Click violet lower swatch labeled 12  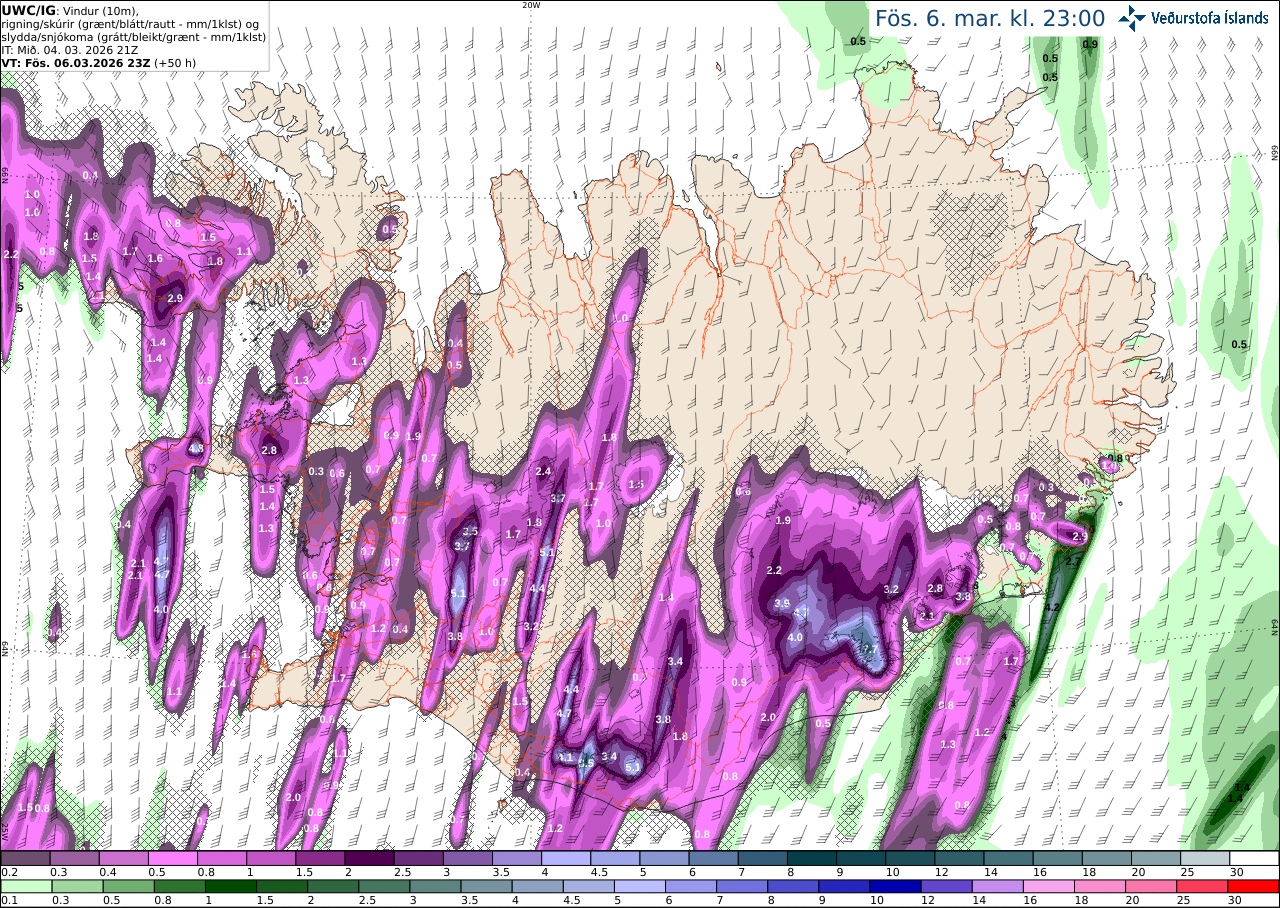[x=947, y=886]
